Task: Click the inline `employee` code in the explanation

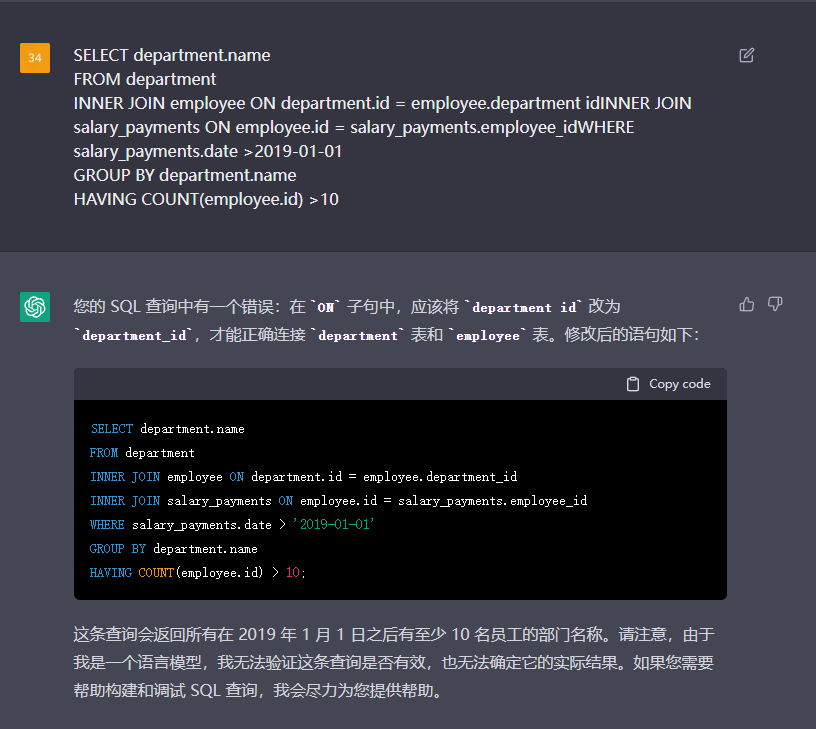Action: coord(488,336)
